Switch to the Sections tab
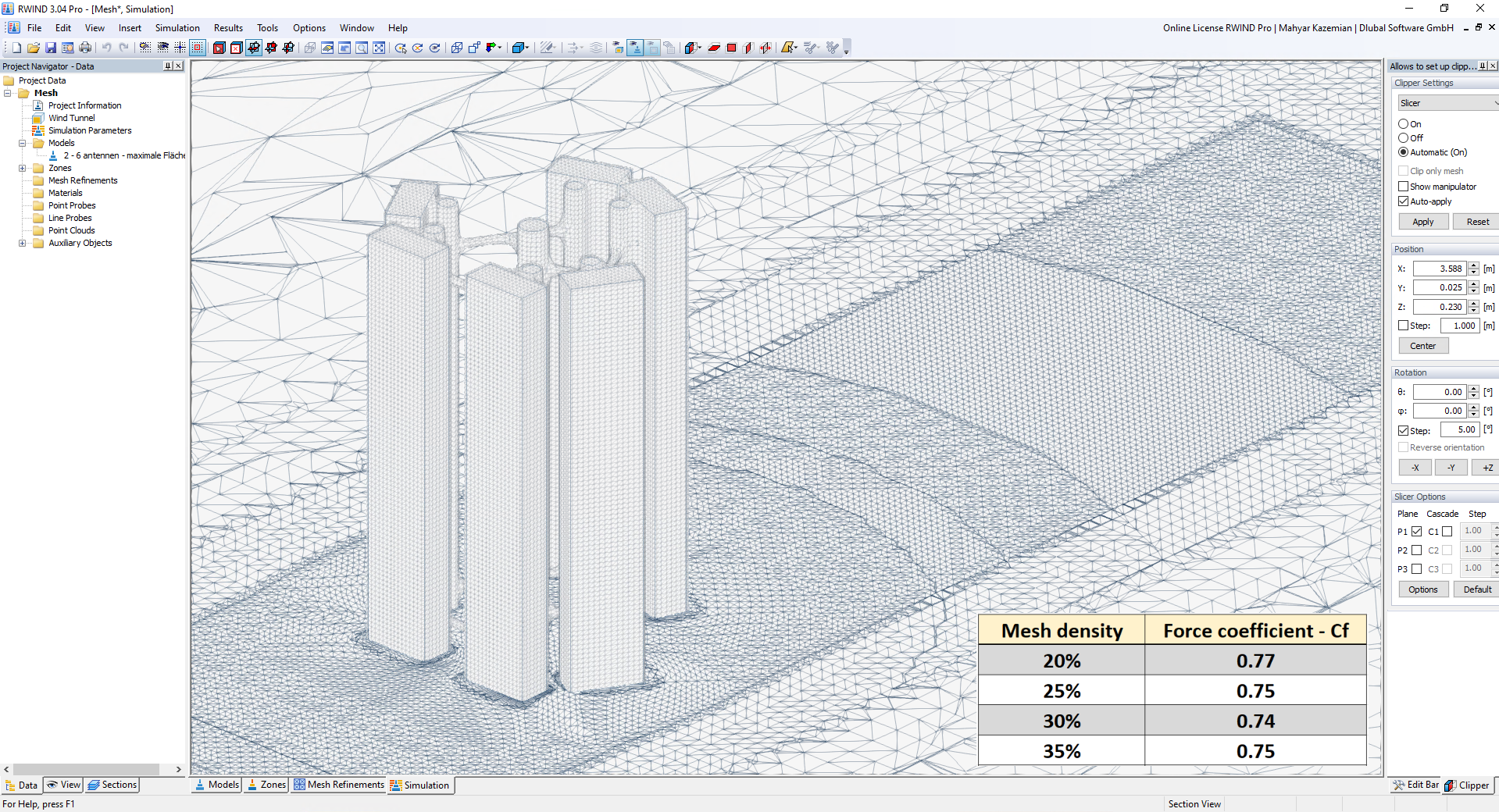 click(112, 785)
